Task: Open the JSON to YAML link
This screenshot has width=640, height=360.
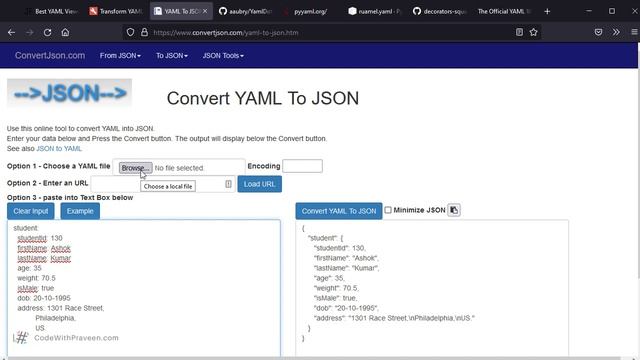Action: click(59, 149)
